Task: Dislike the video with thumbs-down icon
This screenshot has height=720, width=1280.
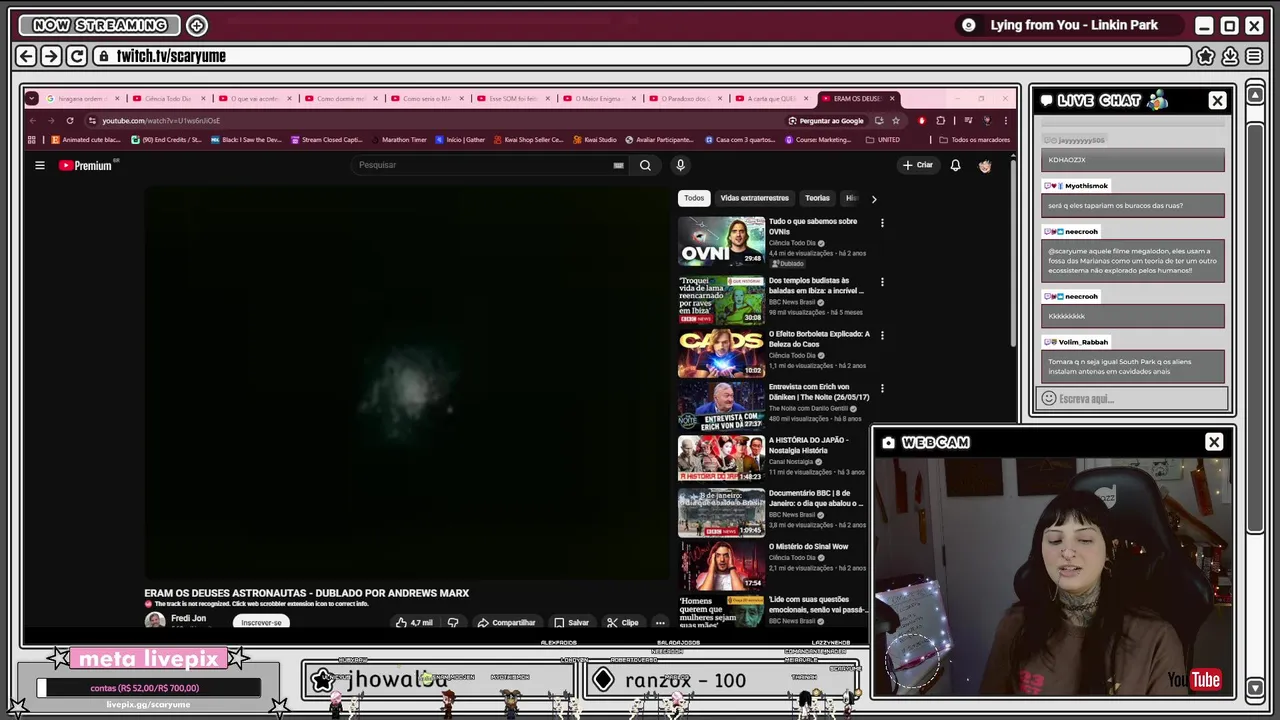Action: [x=453, y=622]
